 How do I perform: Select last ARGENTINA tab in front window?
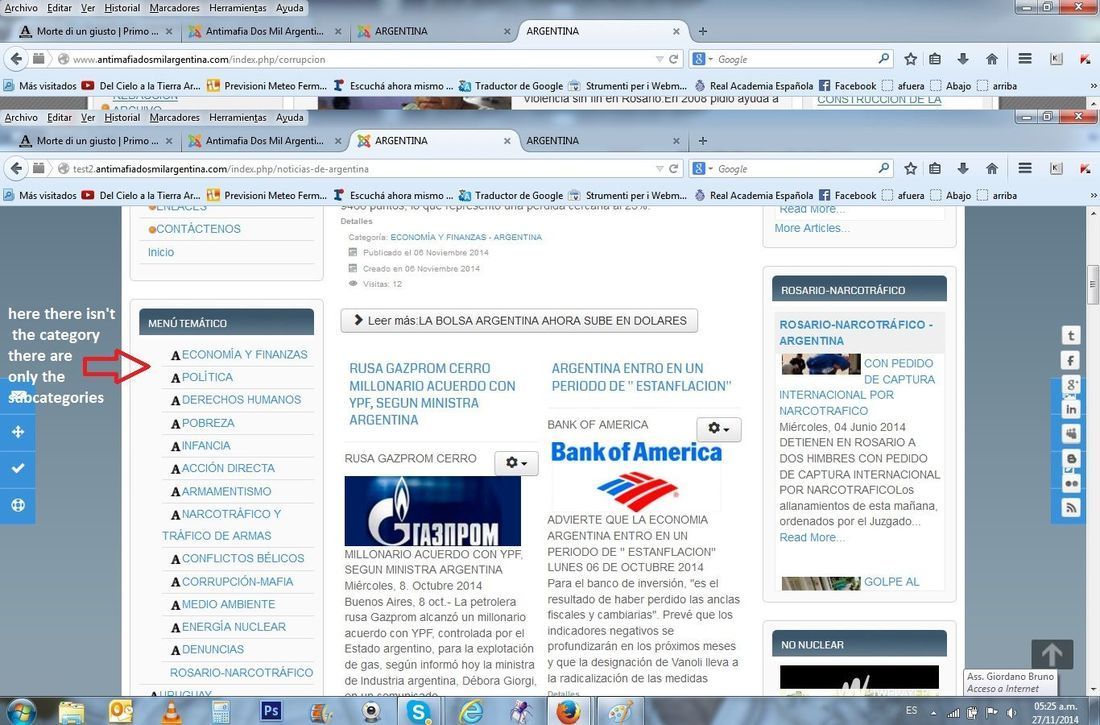[601, 140]
